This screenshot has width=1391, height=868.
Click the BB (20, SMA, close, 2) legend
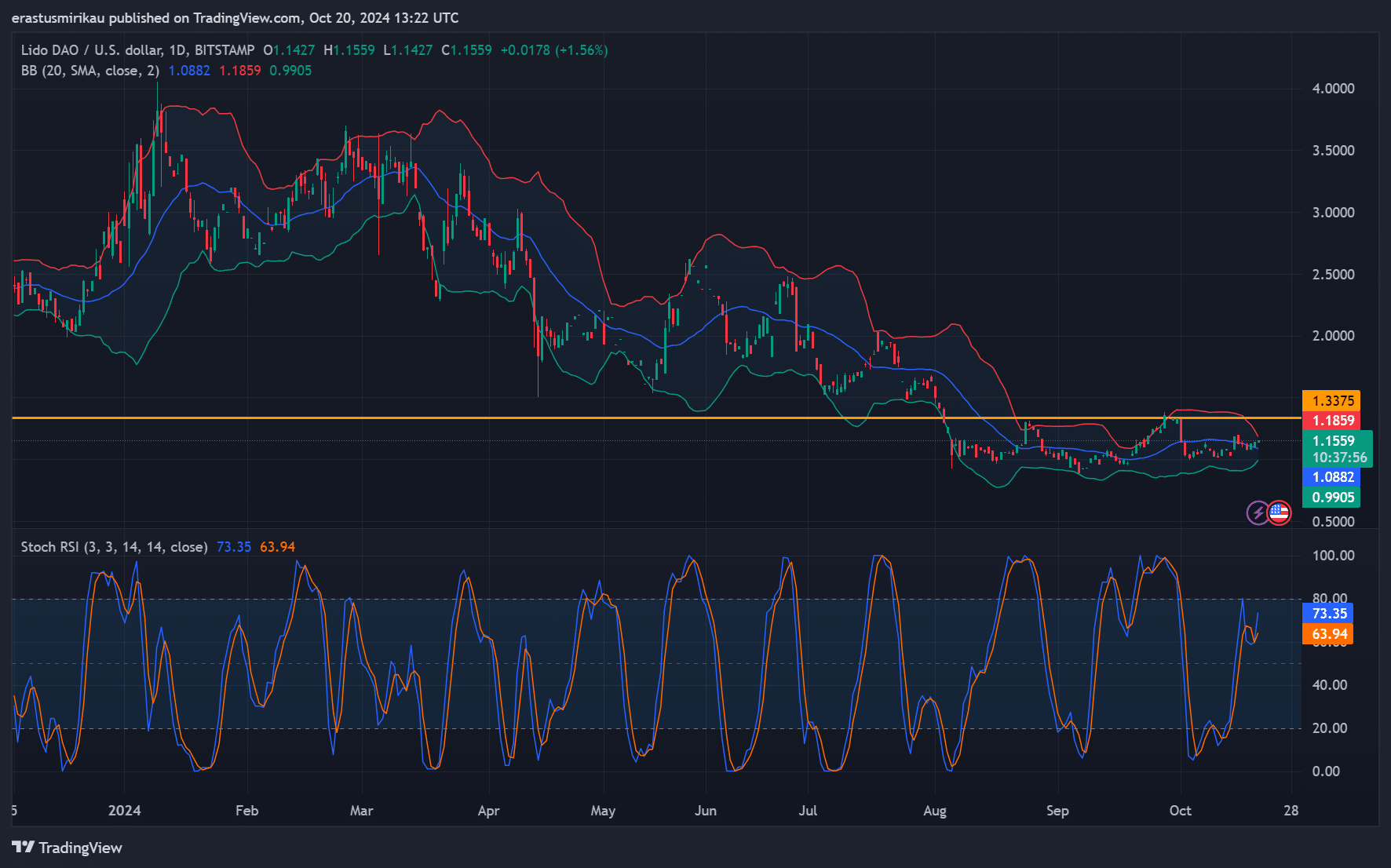(90, 71)
